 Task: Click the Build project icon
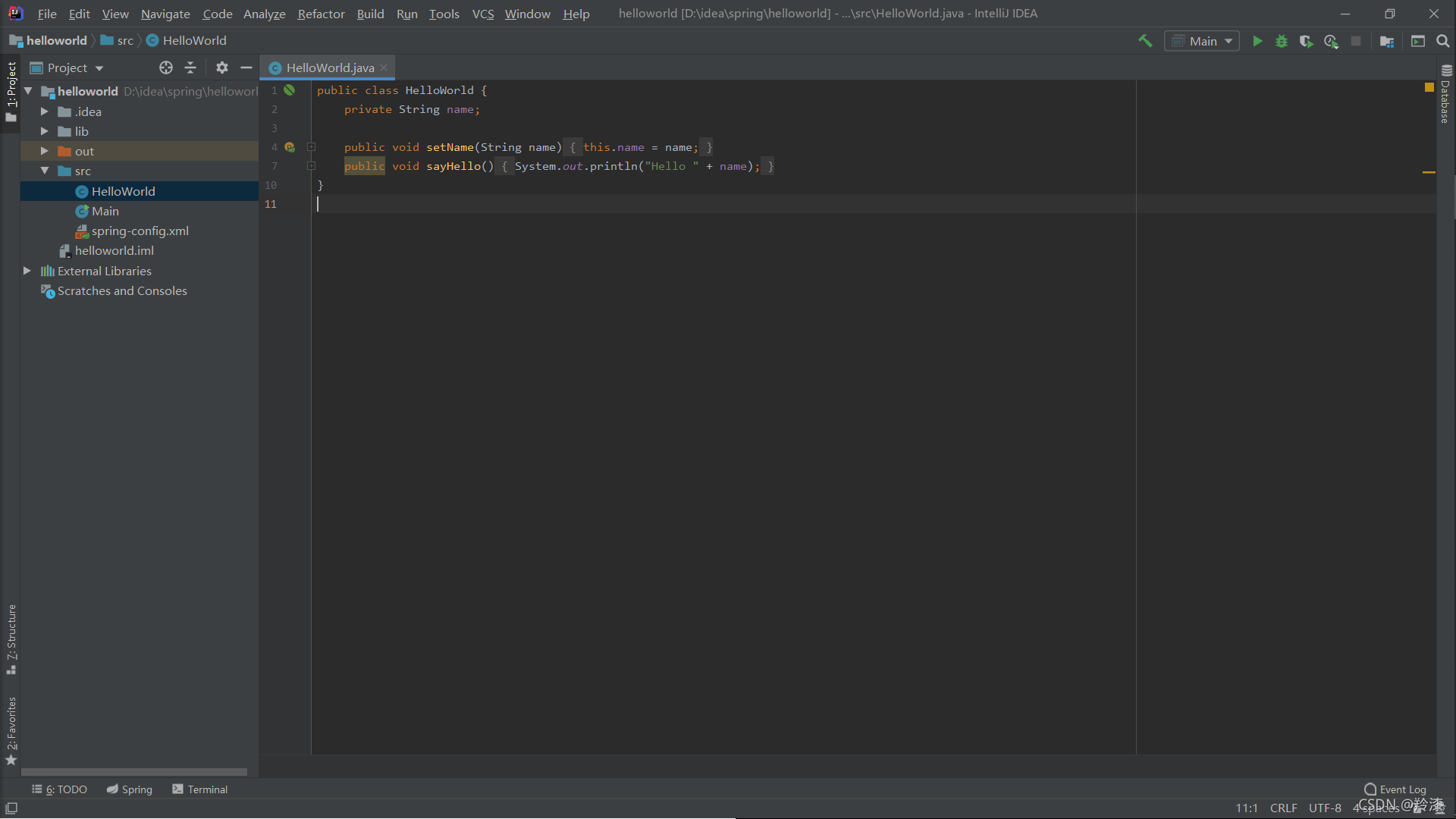[x=1145, y=40]
